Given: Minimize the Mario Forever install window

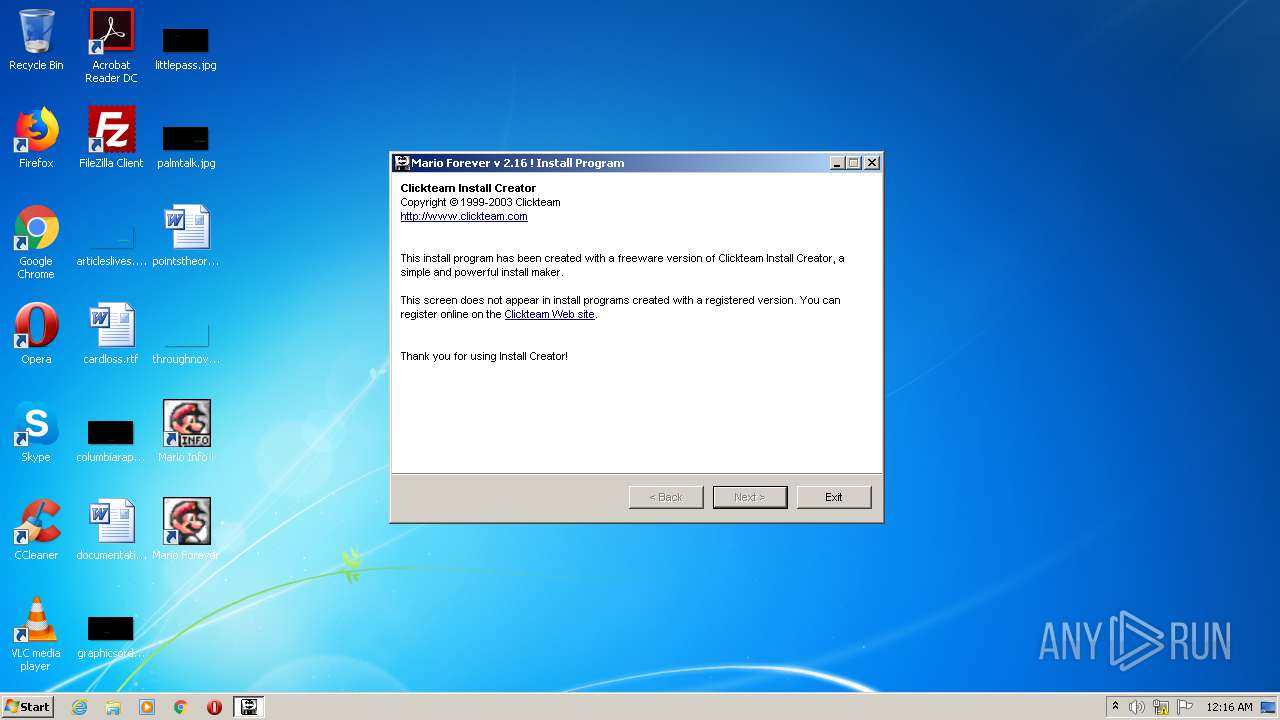Looking at the screenshot, I should (837, 163).
